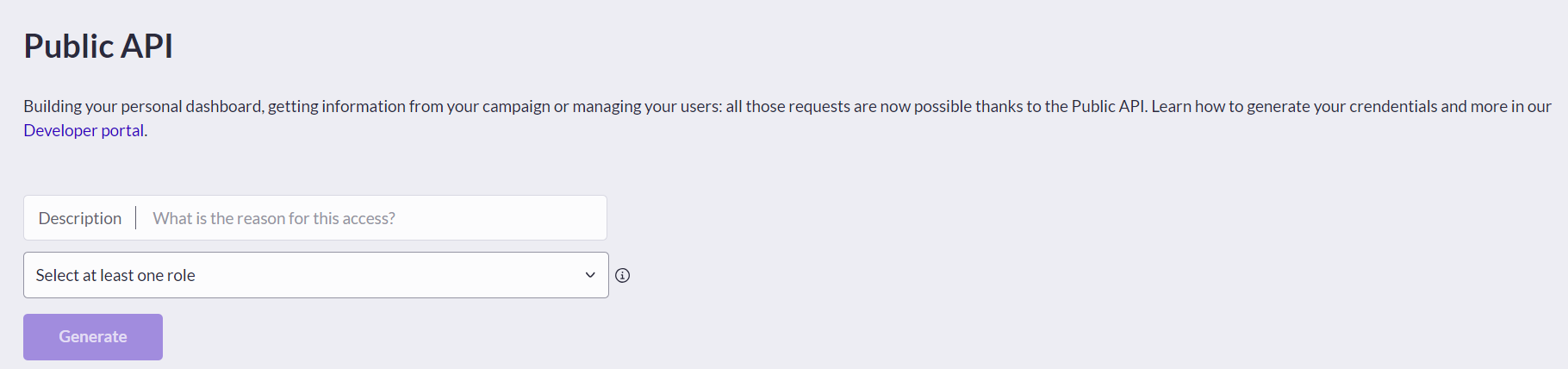Screen dimensions: 1568x369
Task: Place cursor in the Description input
Action: tap(372, 218)
